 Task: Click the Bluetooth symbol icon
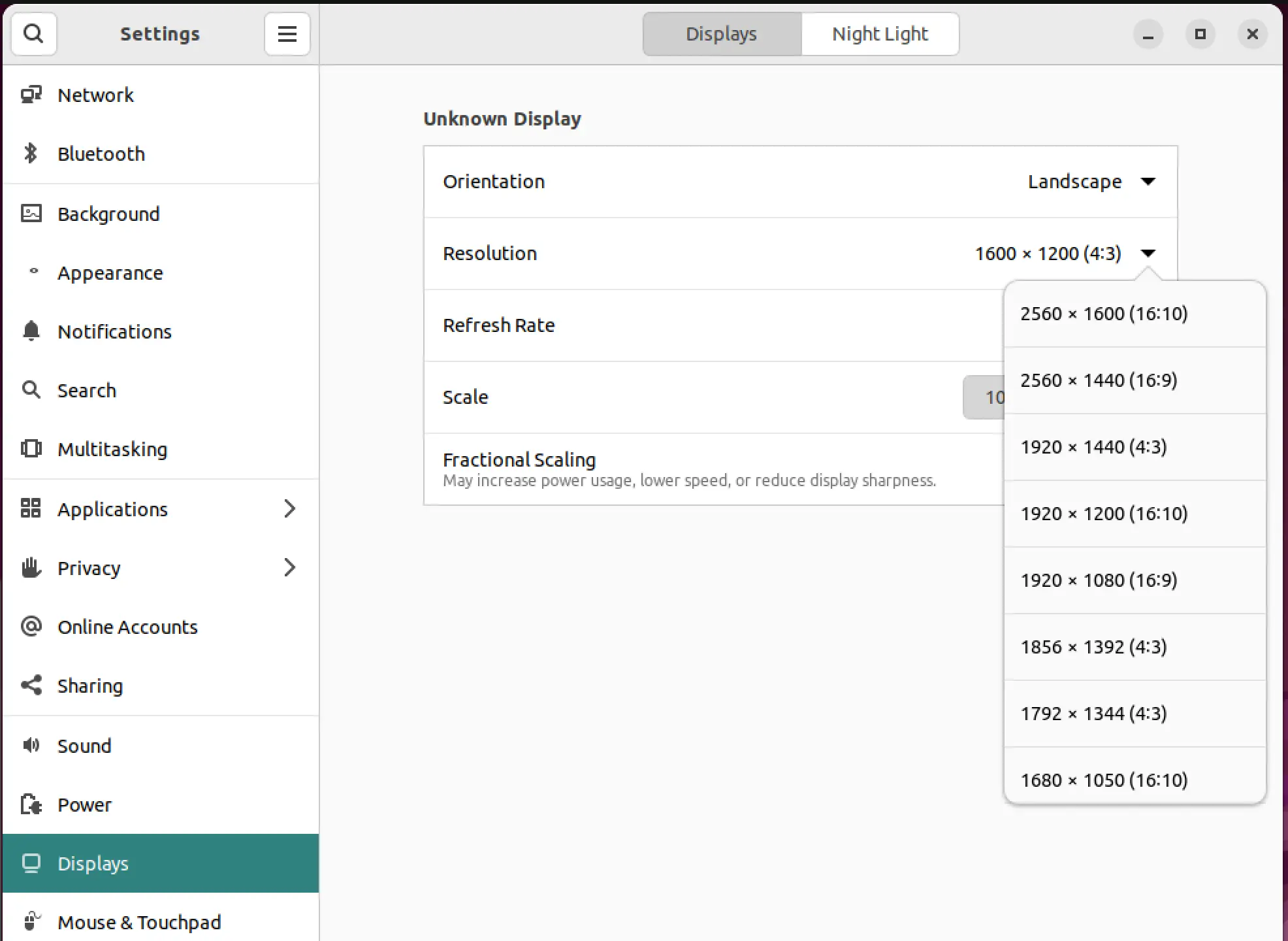point(31,154)
